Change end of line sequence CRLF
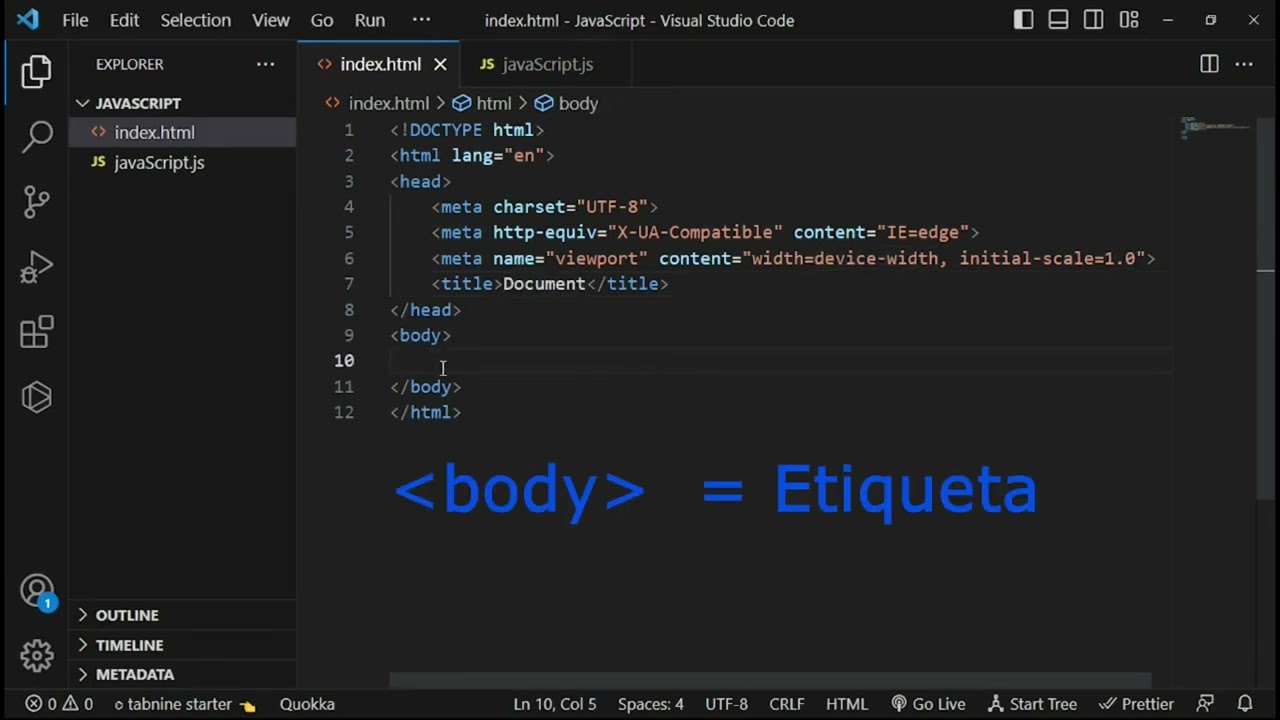 coord(787,704)
